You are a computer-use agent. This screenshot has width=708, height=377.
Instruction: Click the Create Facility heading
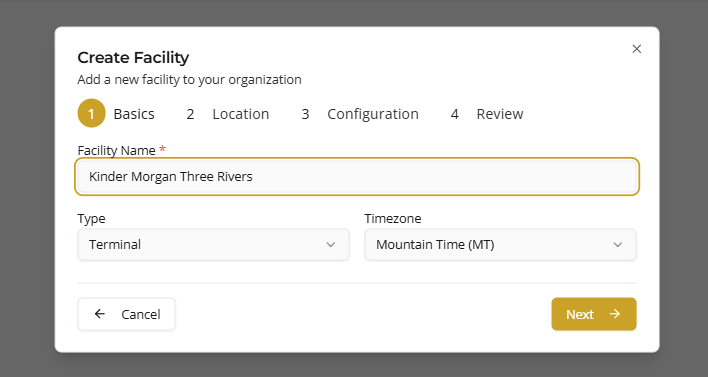(x=133, y=58)
